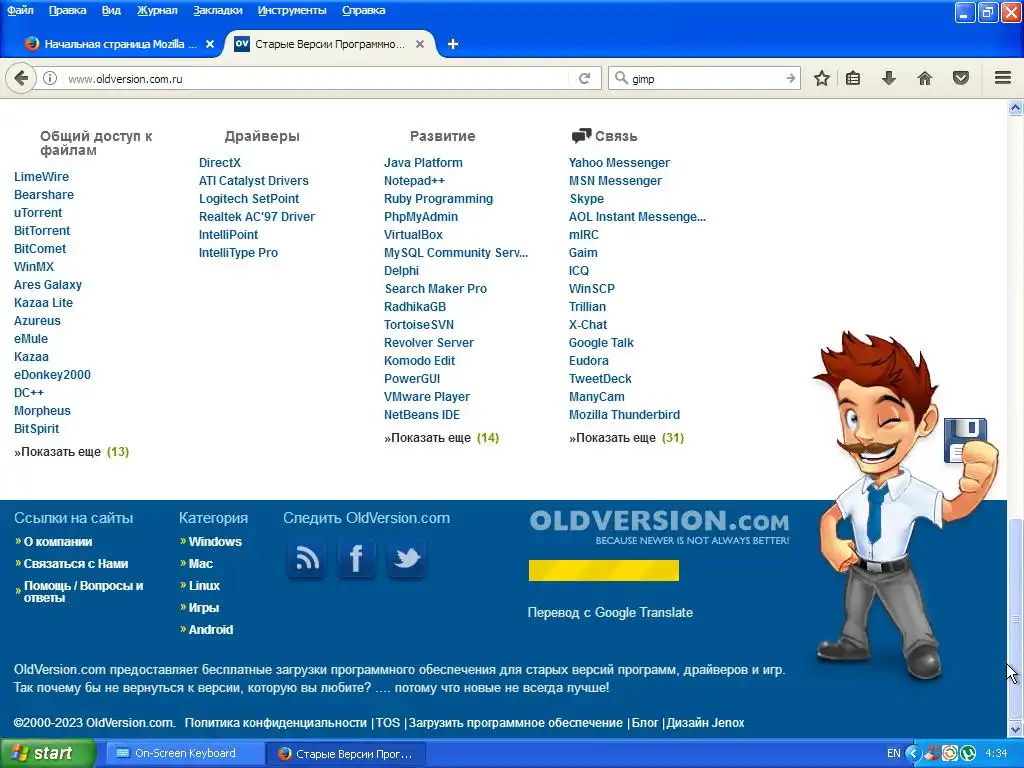Image resolution: width=1024 pixels, height=768 pixels.
Task: Open OldVersion Twitter icon
Action: 406,559
